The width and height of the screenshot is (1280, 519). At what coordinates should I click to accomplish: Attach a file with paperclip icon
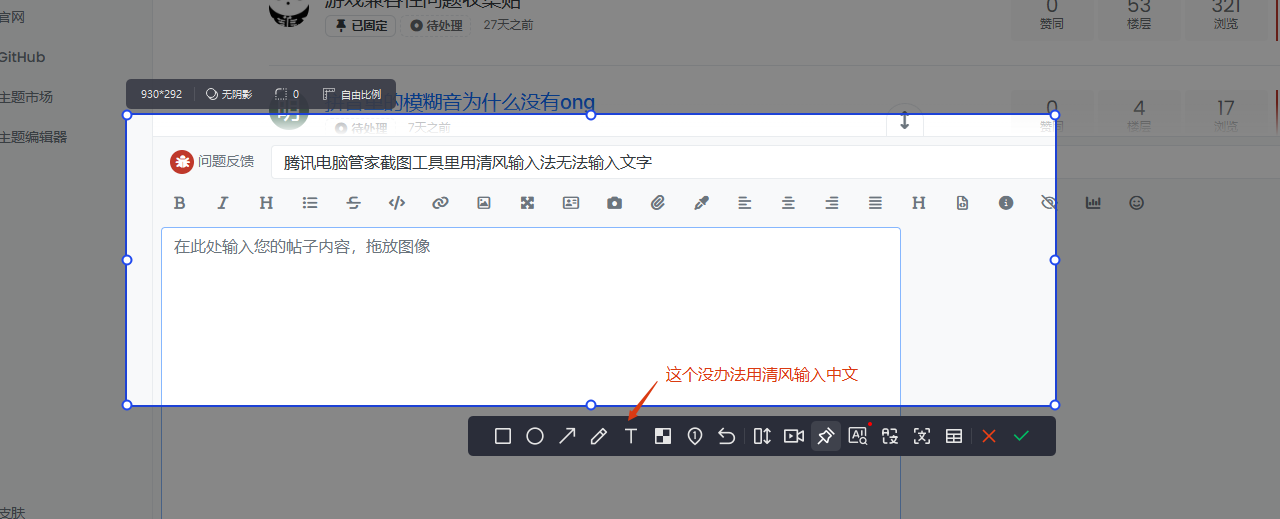click(x=658, y=203)
